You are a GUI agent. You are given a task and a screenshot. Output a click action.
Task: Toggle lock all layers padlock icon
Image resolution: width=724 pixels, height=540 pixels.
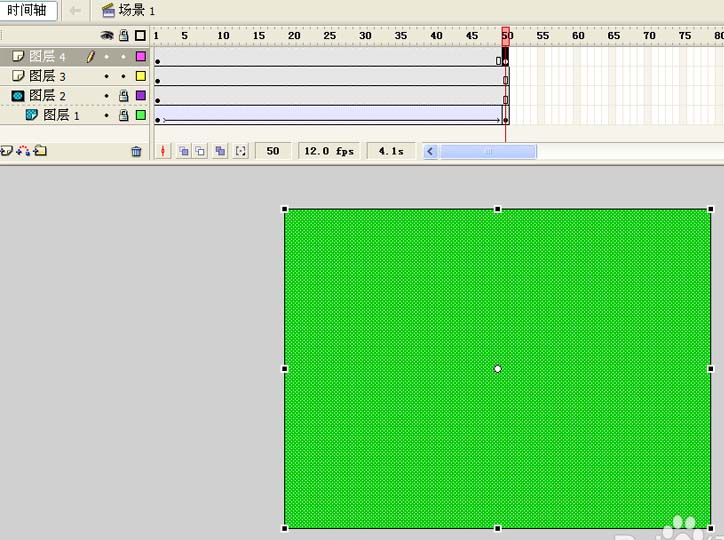(x=124, y=36)
